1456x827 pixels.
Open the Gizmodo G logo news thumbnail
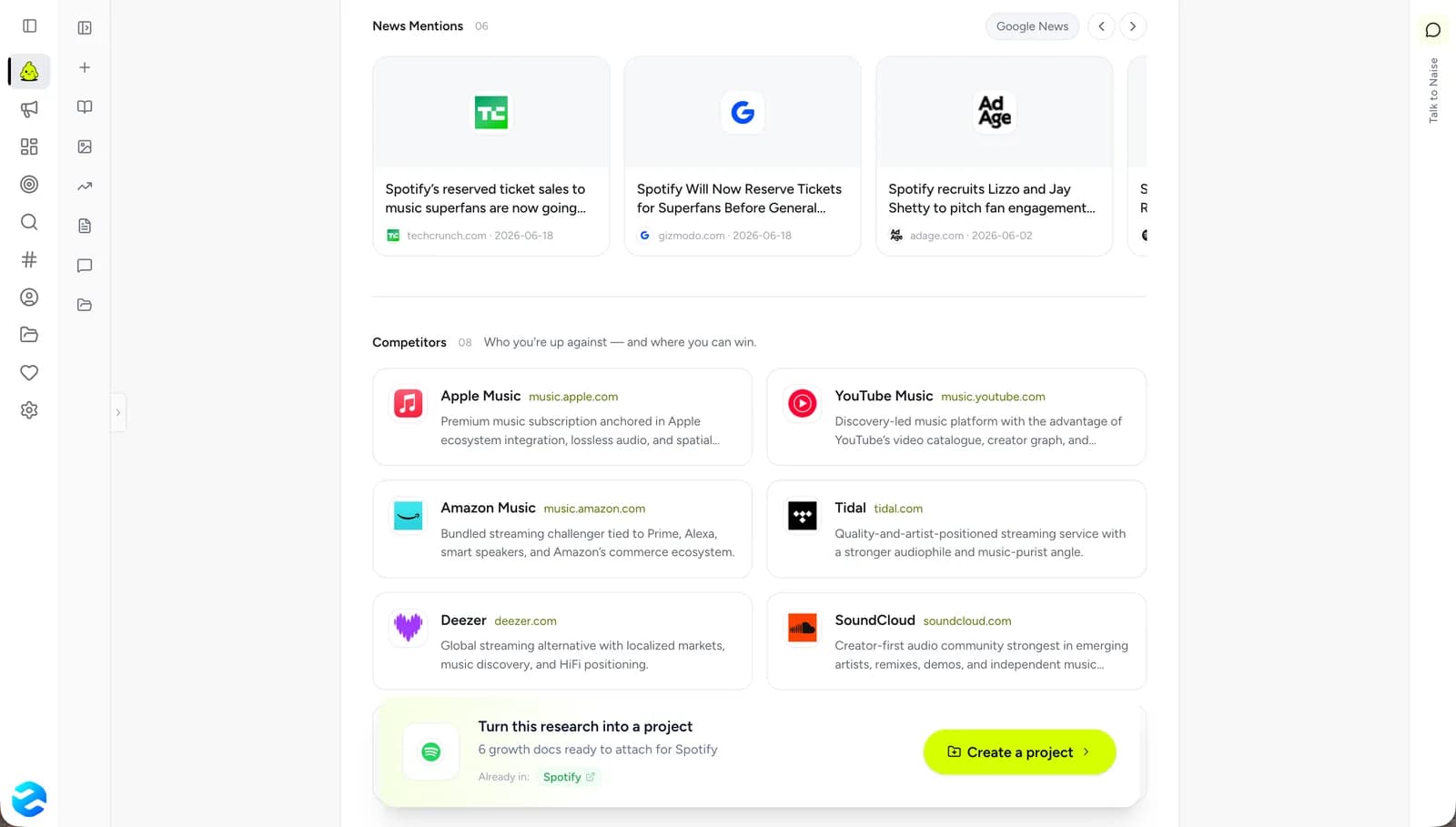point(743,112)
